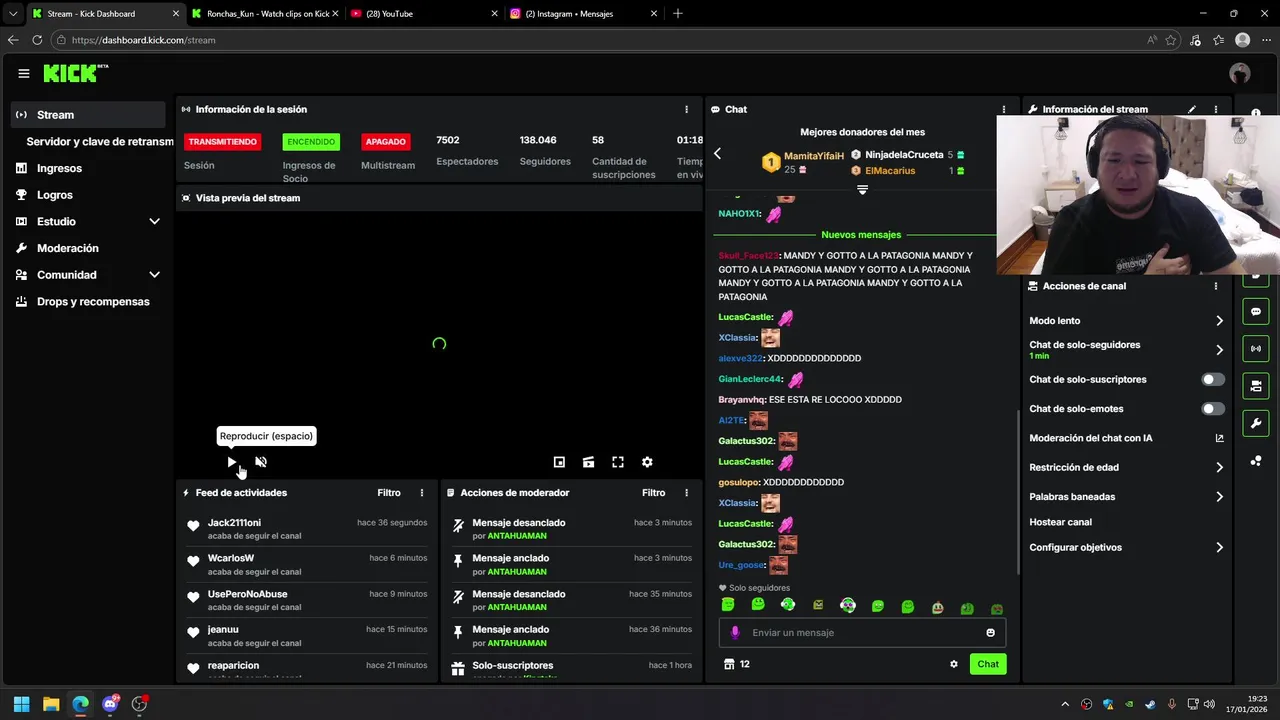Click the browser address bar URL
Viewport: 1280px width, 720px height.
click(143, 40)
